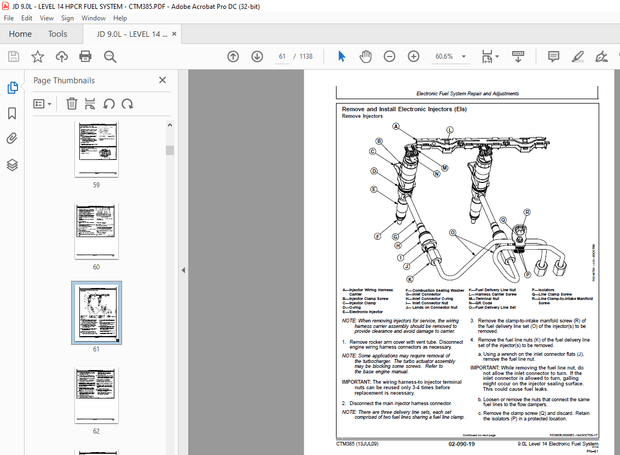
Task: Choose the Selection arrow tool
Action: (342, 57)
